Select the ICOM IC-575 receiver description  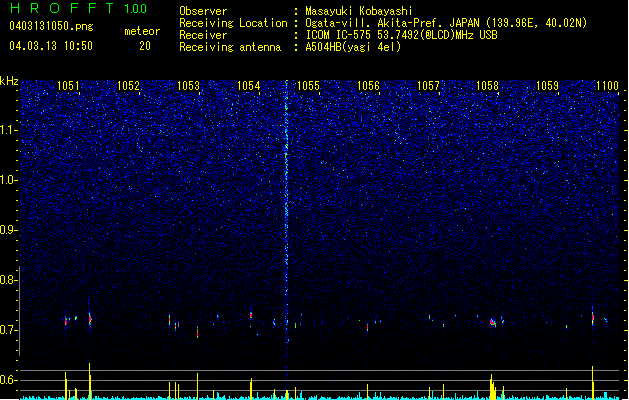[x=401, y=35]
